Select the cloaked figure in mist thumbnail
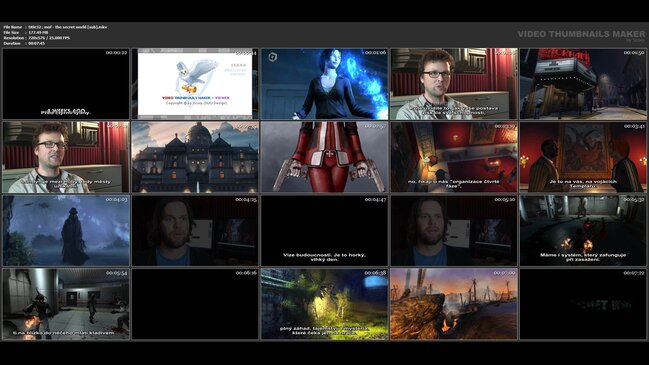The width and height of the screenshot is (649, 365). click(66, 231)
